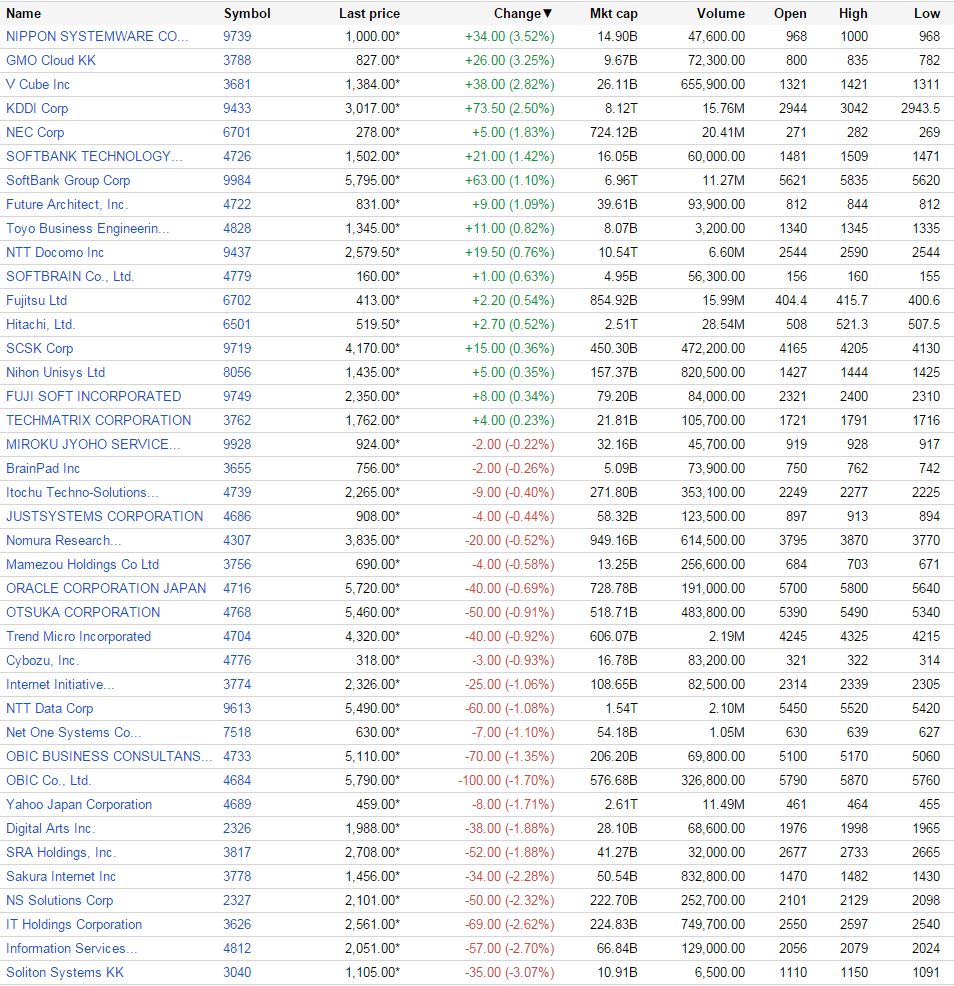Click ticker symbol 9984
This screenshot has height=986, width=954.
(x=237, y=180)
